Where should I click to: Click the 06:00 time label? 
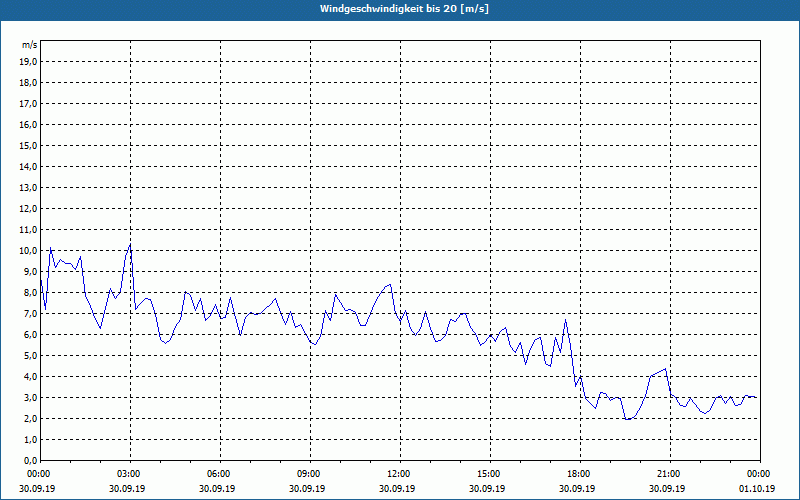pos(220,474)
